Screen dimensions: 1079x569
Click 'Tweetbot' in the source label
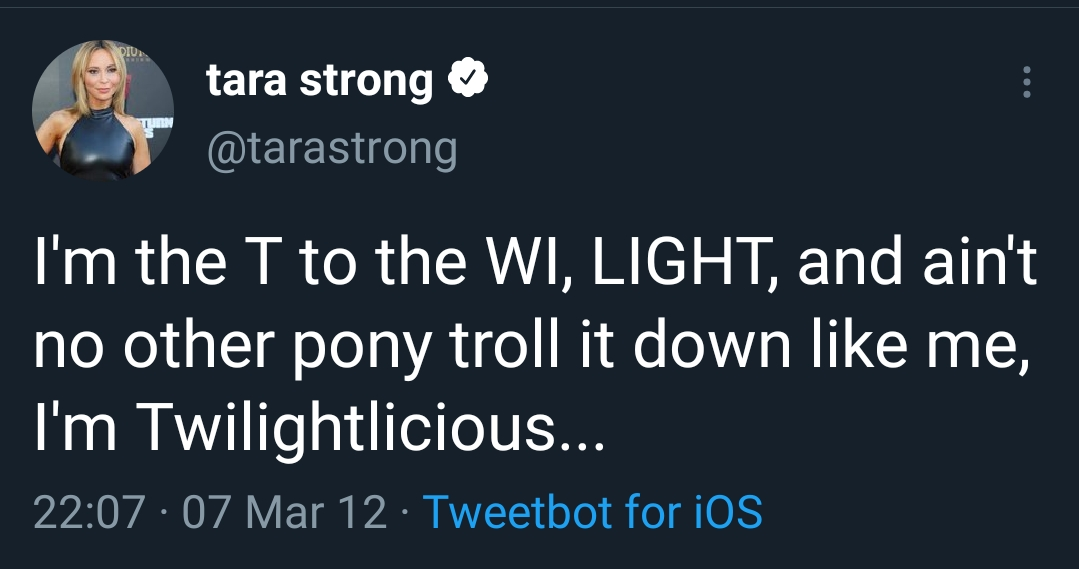point(518,512)
